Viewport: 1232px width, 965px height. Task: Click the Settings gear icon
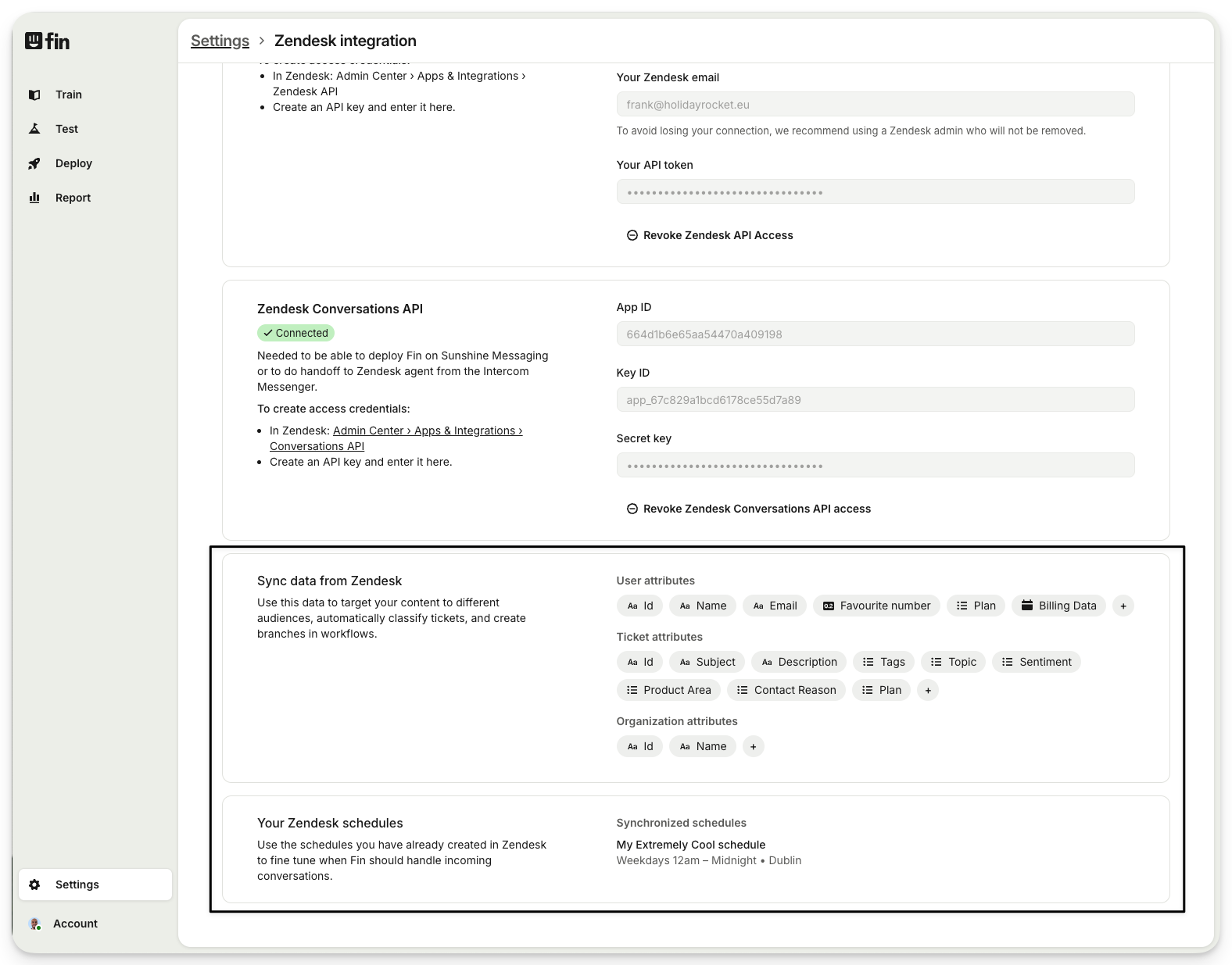tap(34, 885)
